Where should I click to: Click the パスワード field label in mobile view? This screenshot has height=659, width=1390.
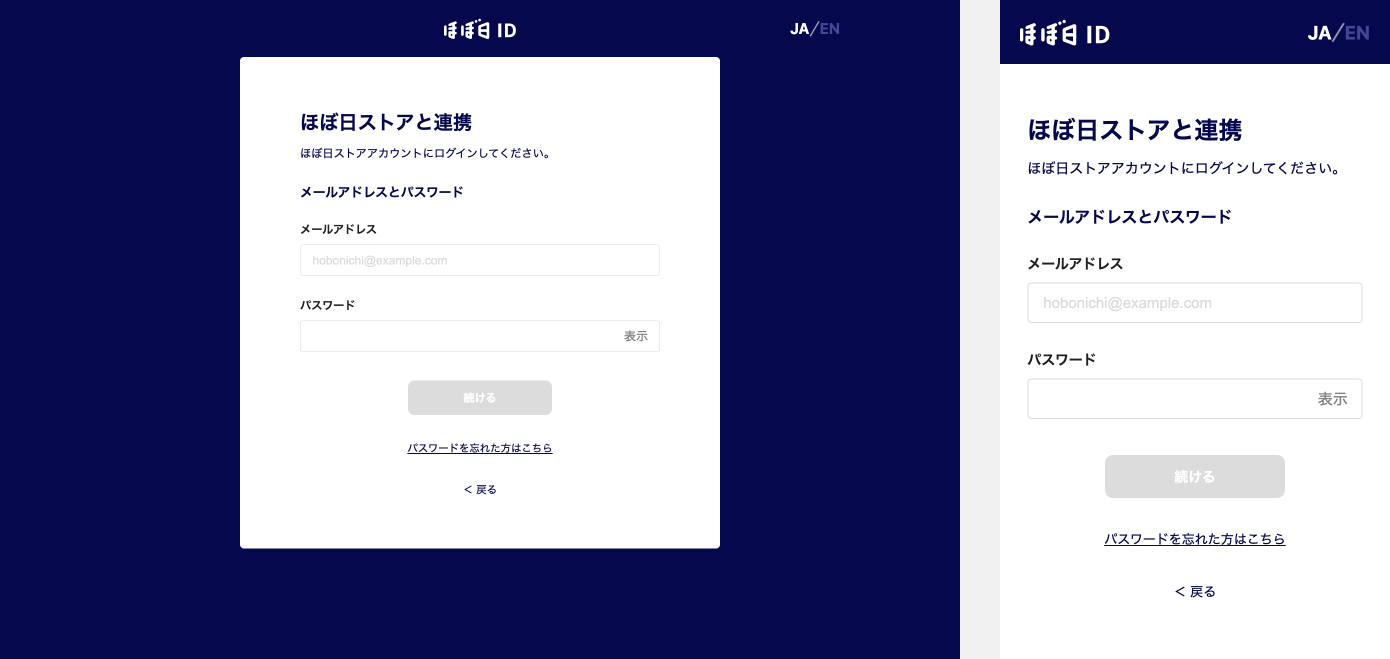pos(1062,360)
